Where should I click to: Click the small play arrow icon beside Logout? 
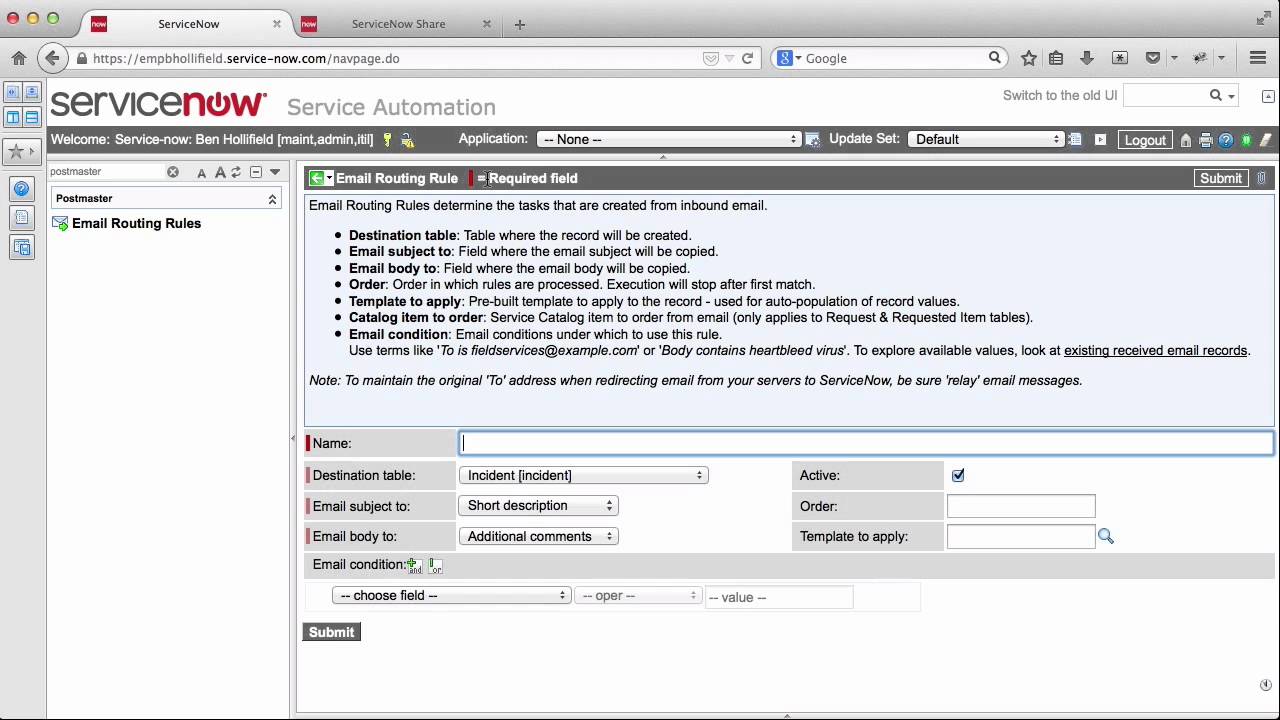(x=1100, y=140)
